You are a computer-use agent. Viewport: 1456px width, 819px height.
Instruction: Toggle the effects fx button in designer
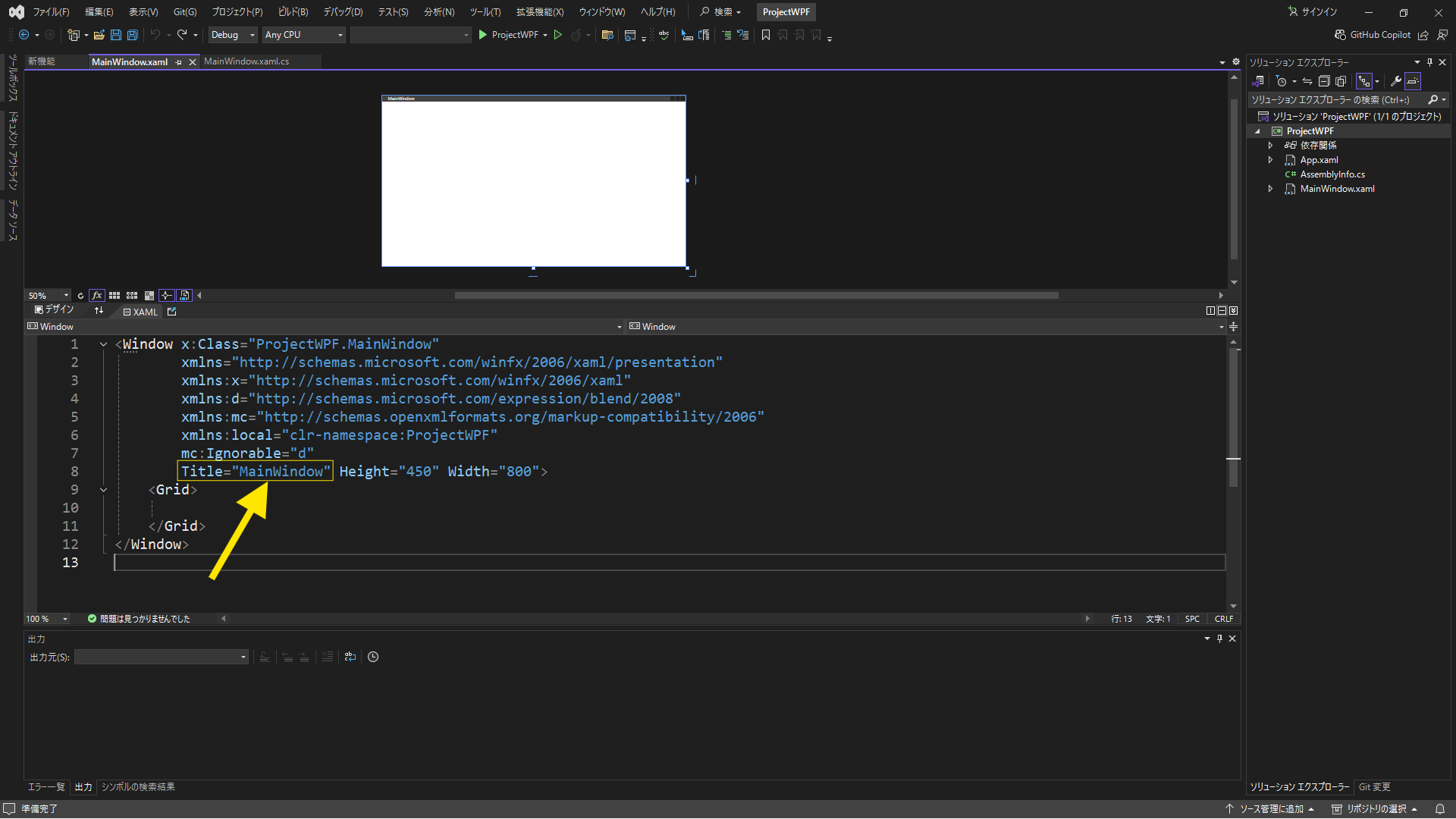[97, 296]
